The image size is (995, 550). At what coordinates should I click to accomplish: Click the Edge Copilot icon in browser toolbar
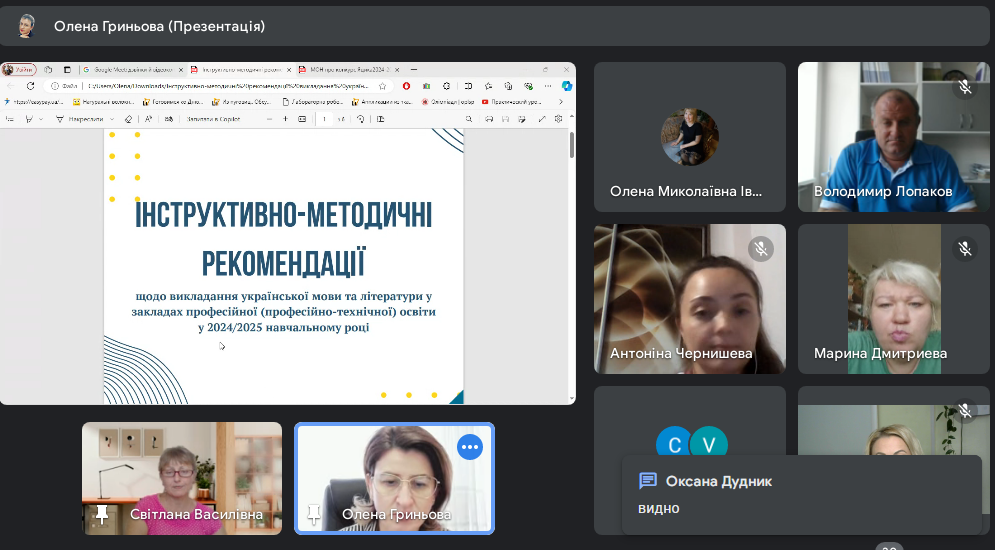pos(567,86)
